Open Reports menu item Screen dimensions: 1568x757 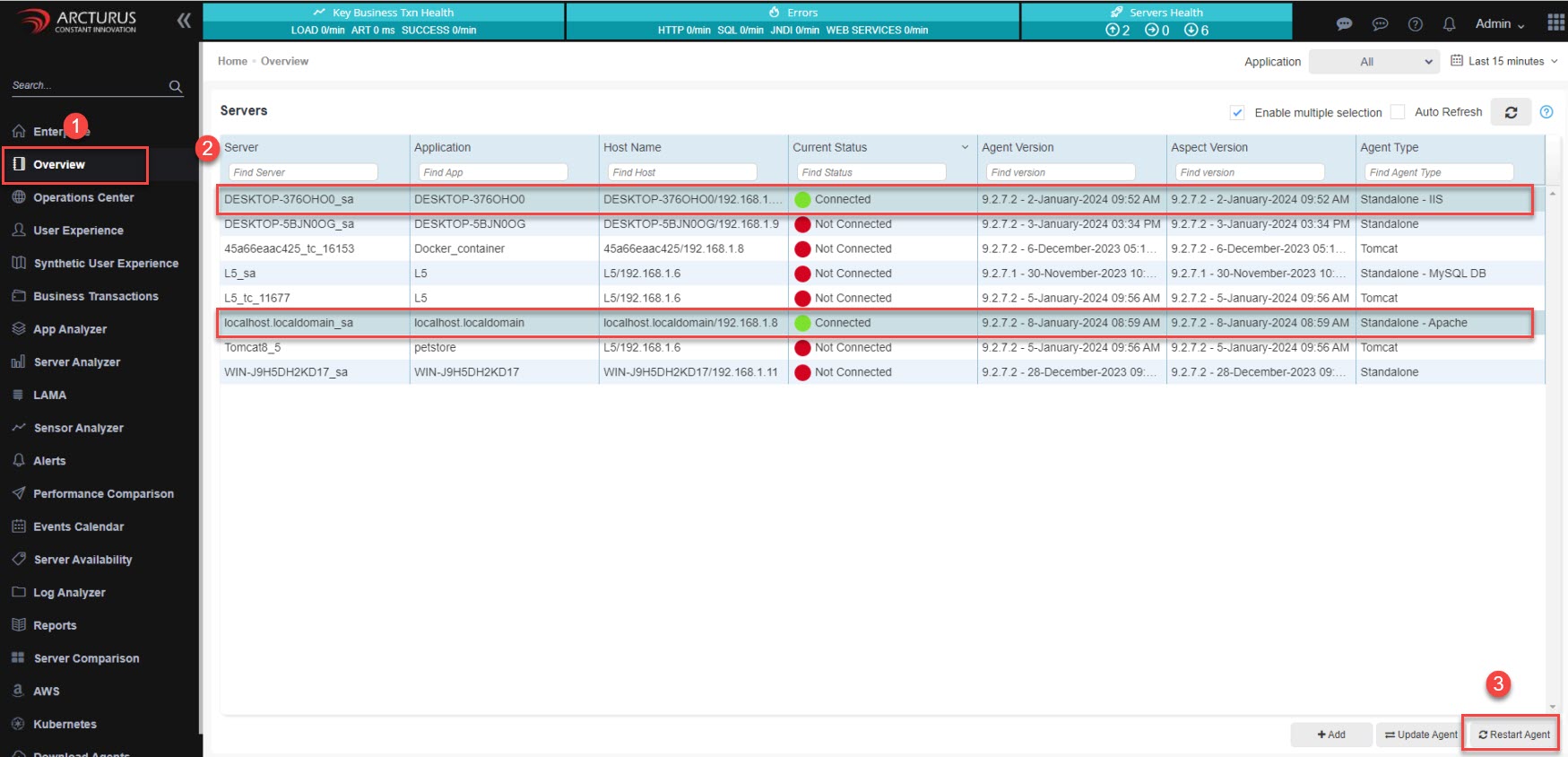coord(55,625)
